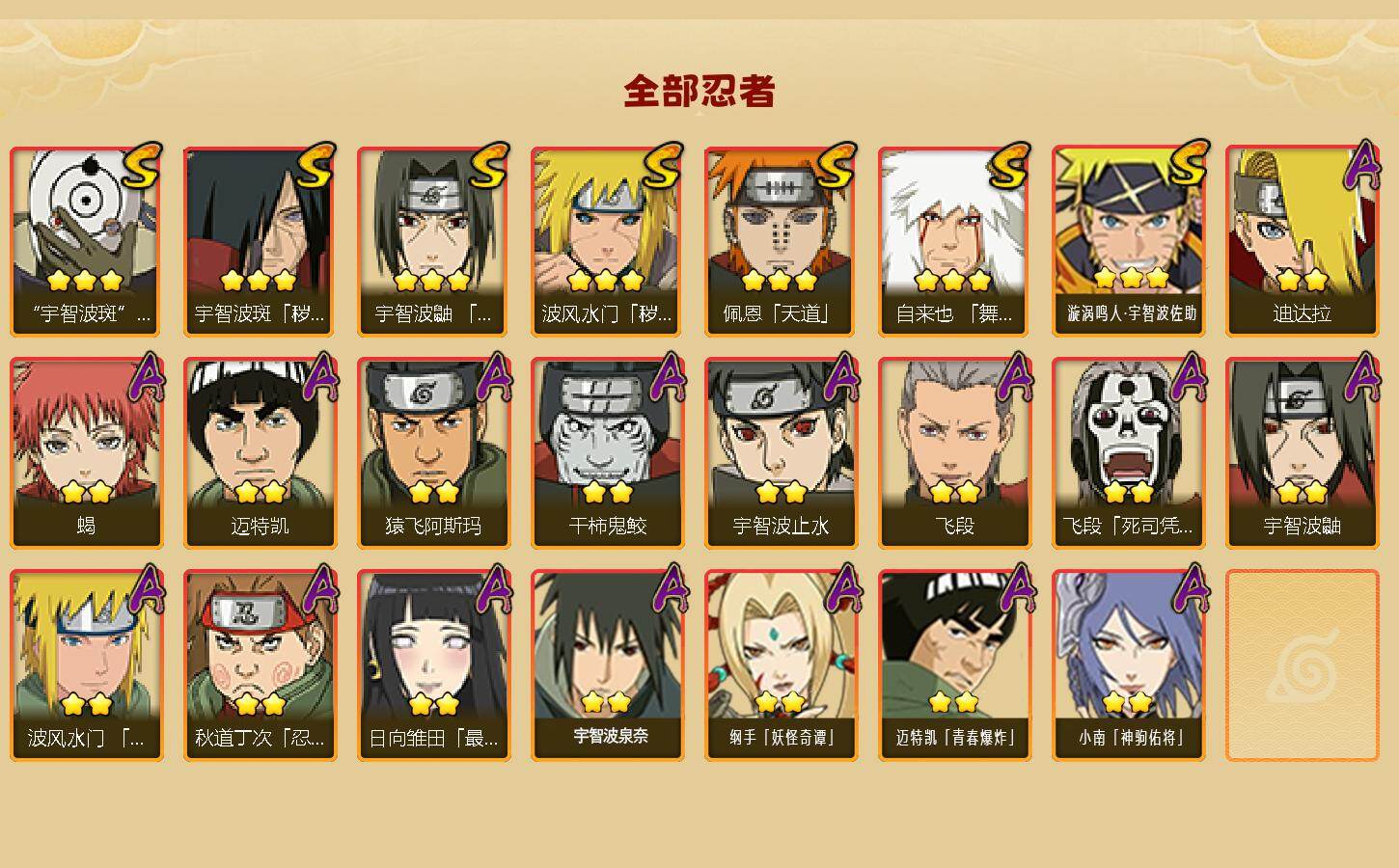
Task: Select the 漩涡鸣人·宇智波佐助 card
Action: [x=1129, y=241]
